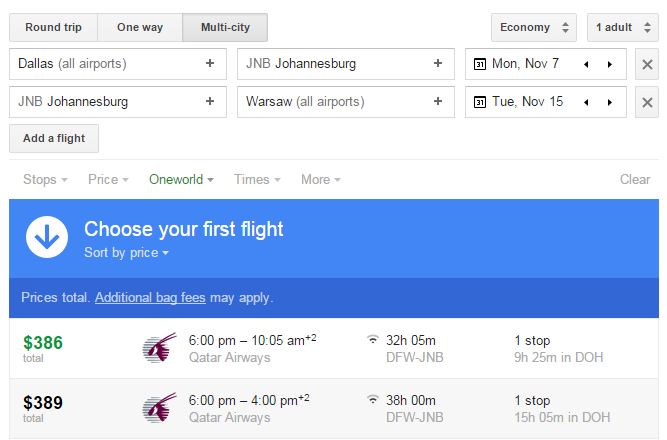The image size is (667, 440).
Task: Add an airport to Dallas origin field
Action: (x=210, y=64)
